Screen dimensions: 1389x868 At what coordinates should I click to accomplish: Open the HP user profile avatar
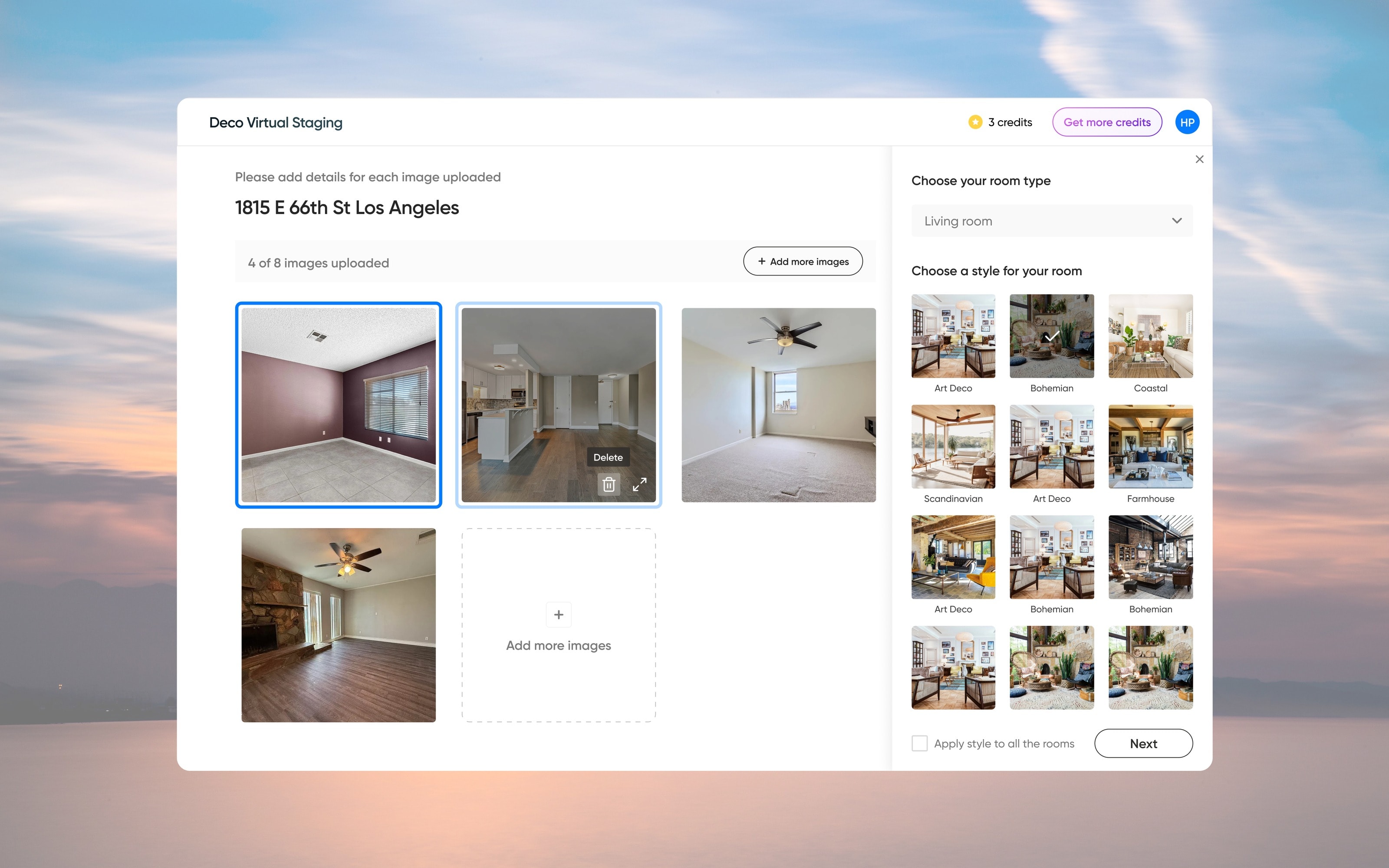[1187, 122]
